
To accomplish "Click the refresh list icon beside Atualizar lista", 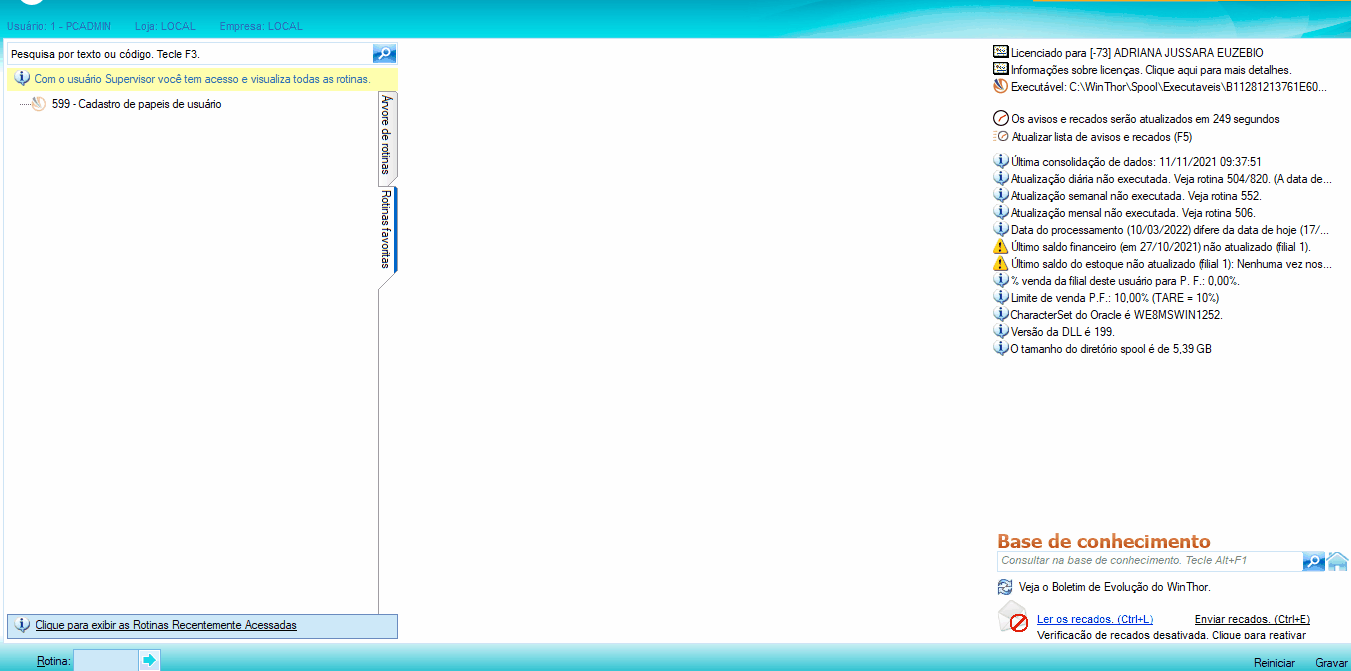I will tap(1001, 136).
